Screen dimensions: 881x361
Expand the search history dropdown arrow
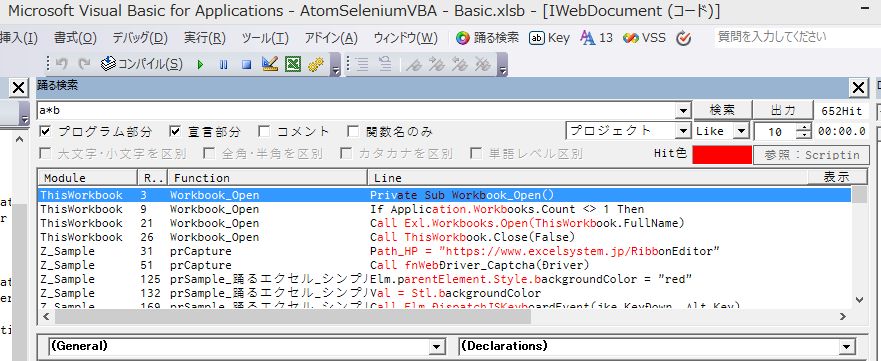[683, 111]
